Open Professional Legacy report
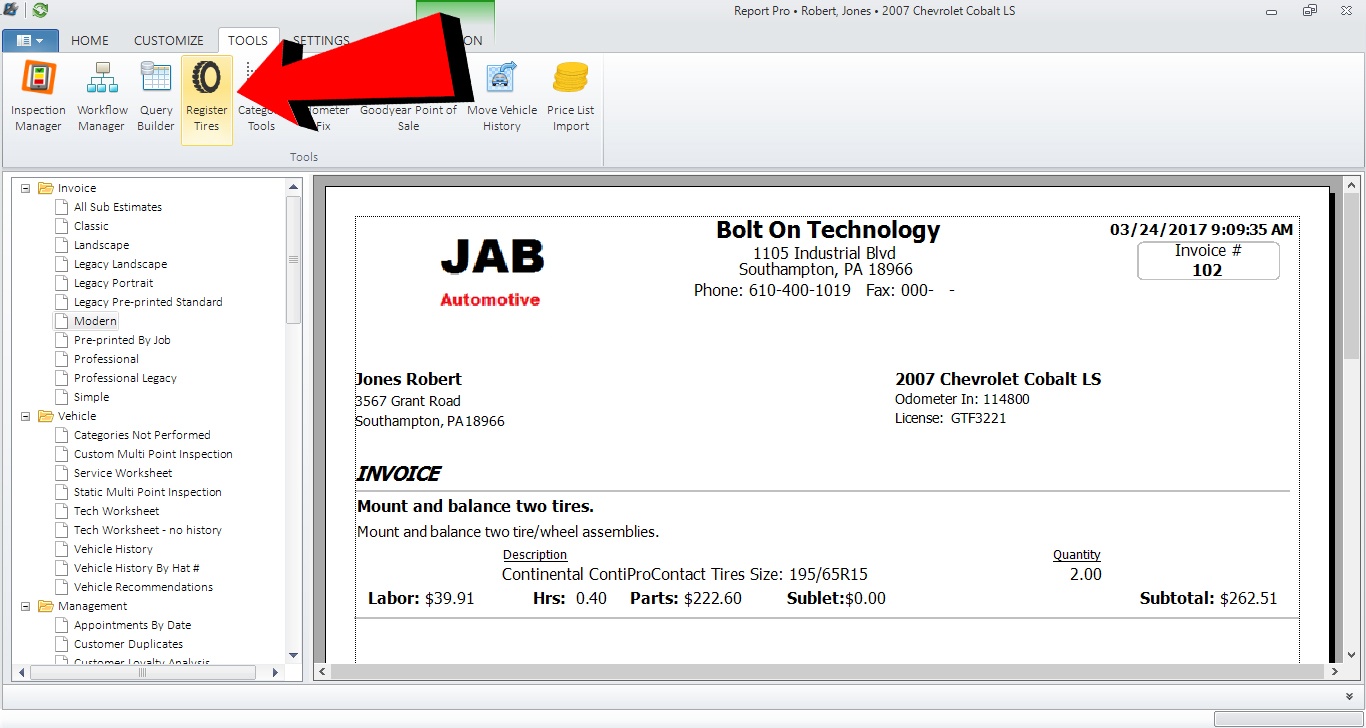Screen dimensions: 1366x728 [125, 378]
